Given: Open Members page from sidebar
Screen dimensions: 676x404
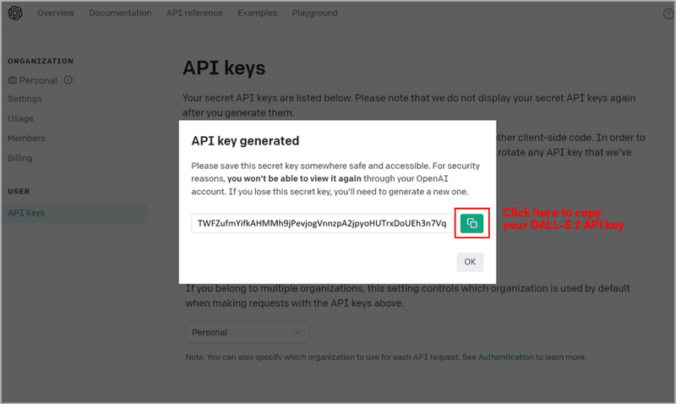Looking at the screenshot, I should click(26, 138).
